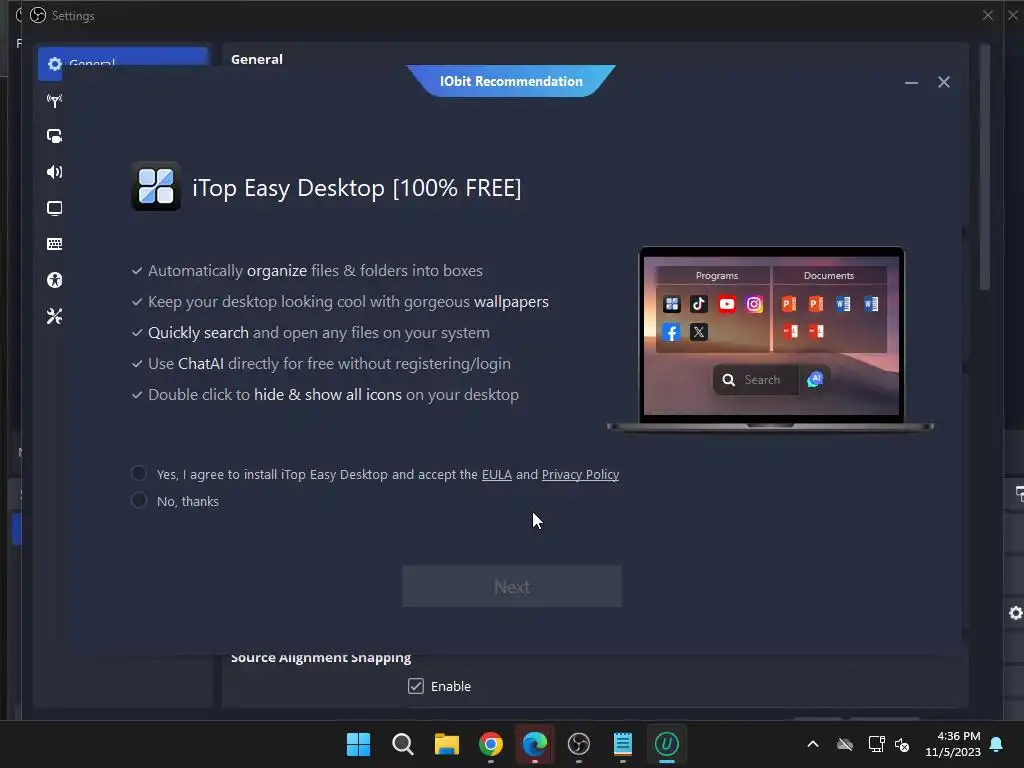1024x768 pixels.
Task: Open the Audio settings speaker icon
Action: (55, 172)
